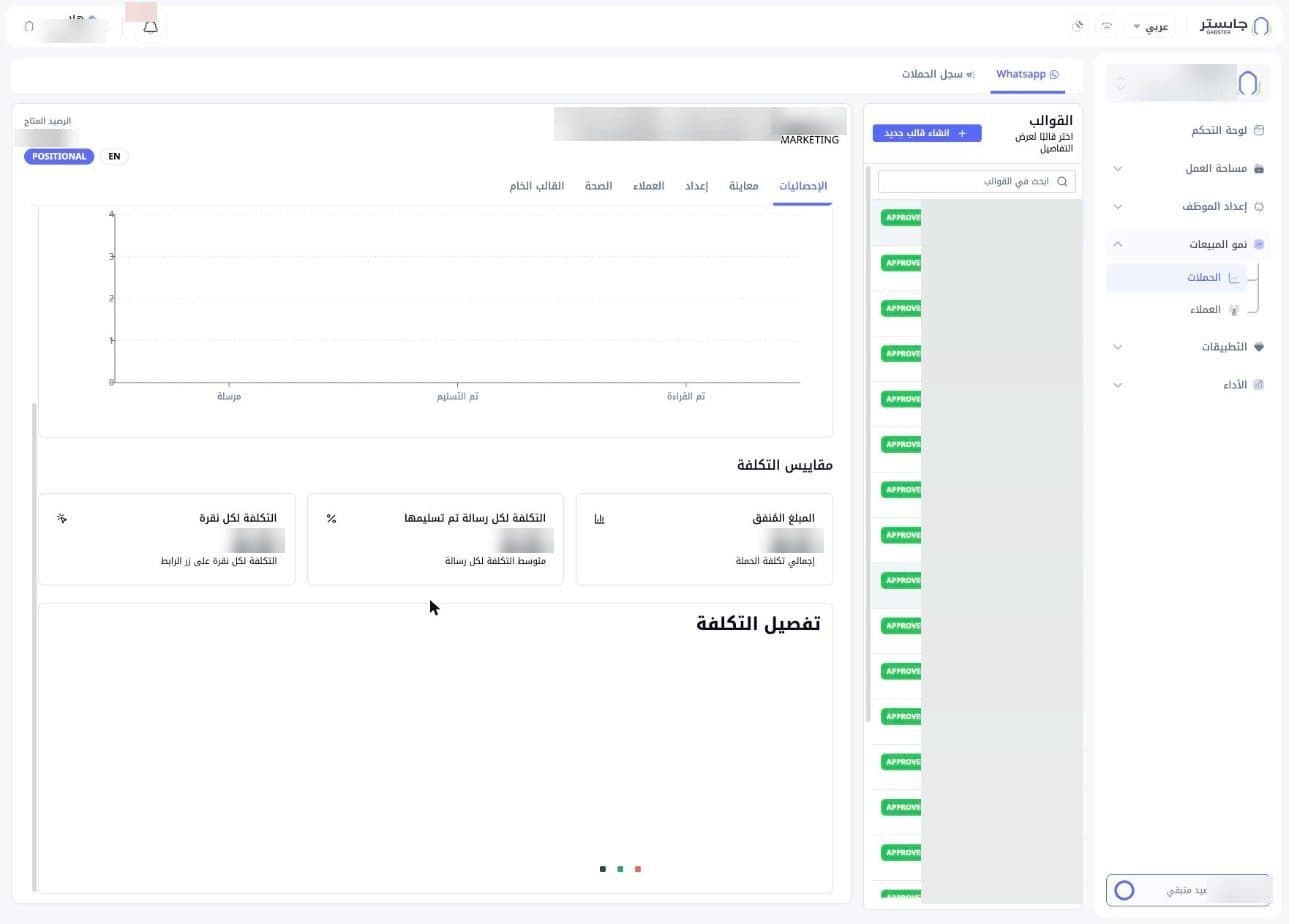Click the customers icon beside العملاء in the sidebar
This screenshot has width=1289, height=924.
[1234, 310]
